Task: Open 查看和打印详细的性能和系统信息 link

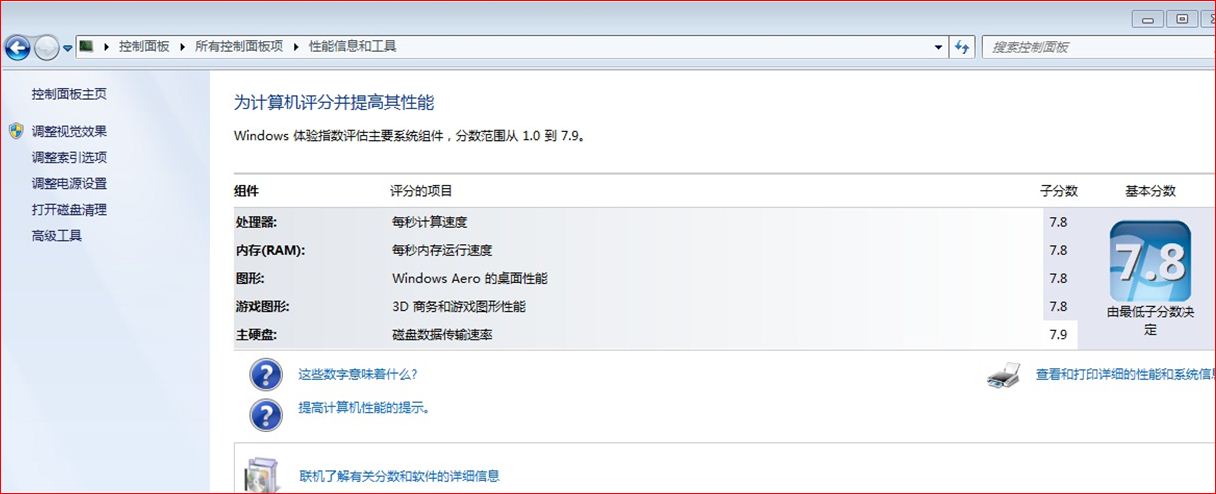Action: [x=1125, y=375]
